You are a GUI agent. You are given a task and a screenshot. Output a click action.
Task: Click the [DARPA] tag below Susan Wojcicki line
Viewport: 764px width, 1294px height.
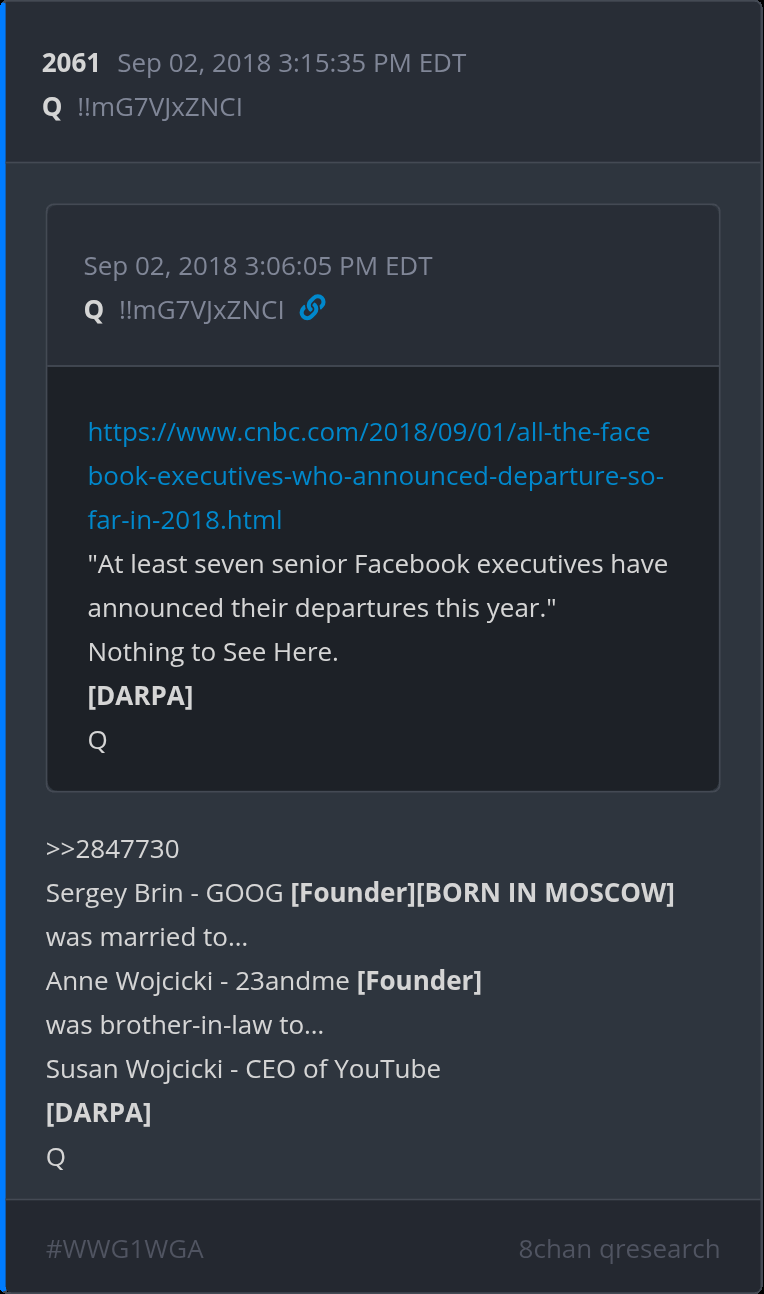point(98,1113)
